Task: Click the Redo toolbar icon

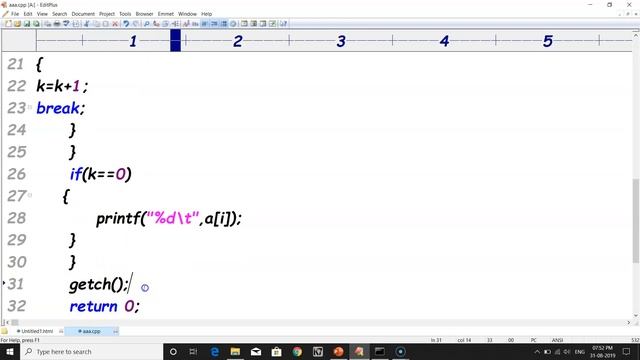Action: pyautogui.click(x=136, y=24)
